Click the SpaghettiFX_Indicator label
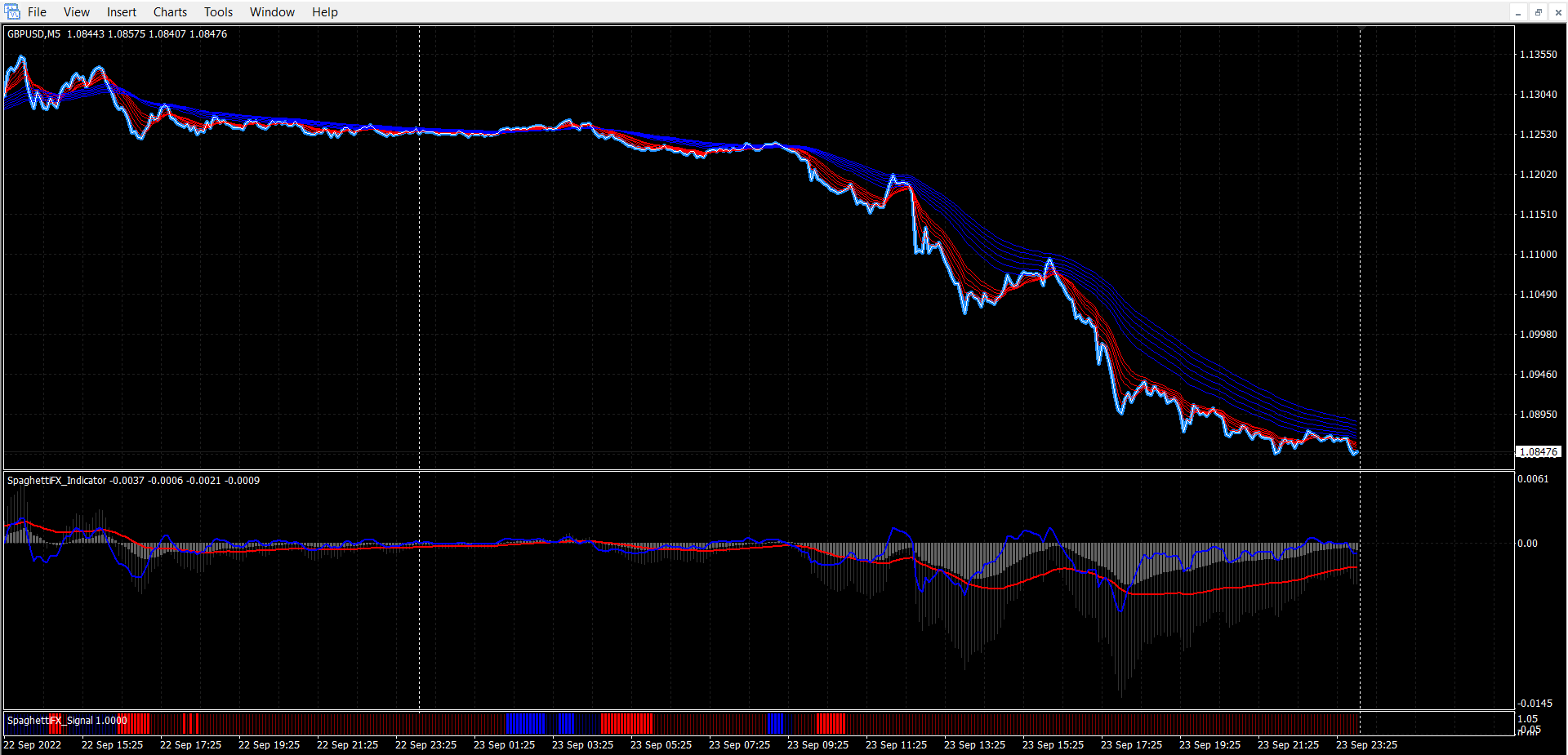This screenshot has width=1568, height=755. pyautogui.click(x=56, y=481)
